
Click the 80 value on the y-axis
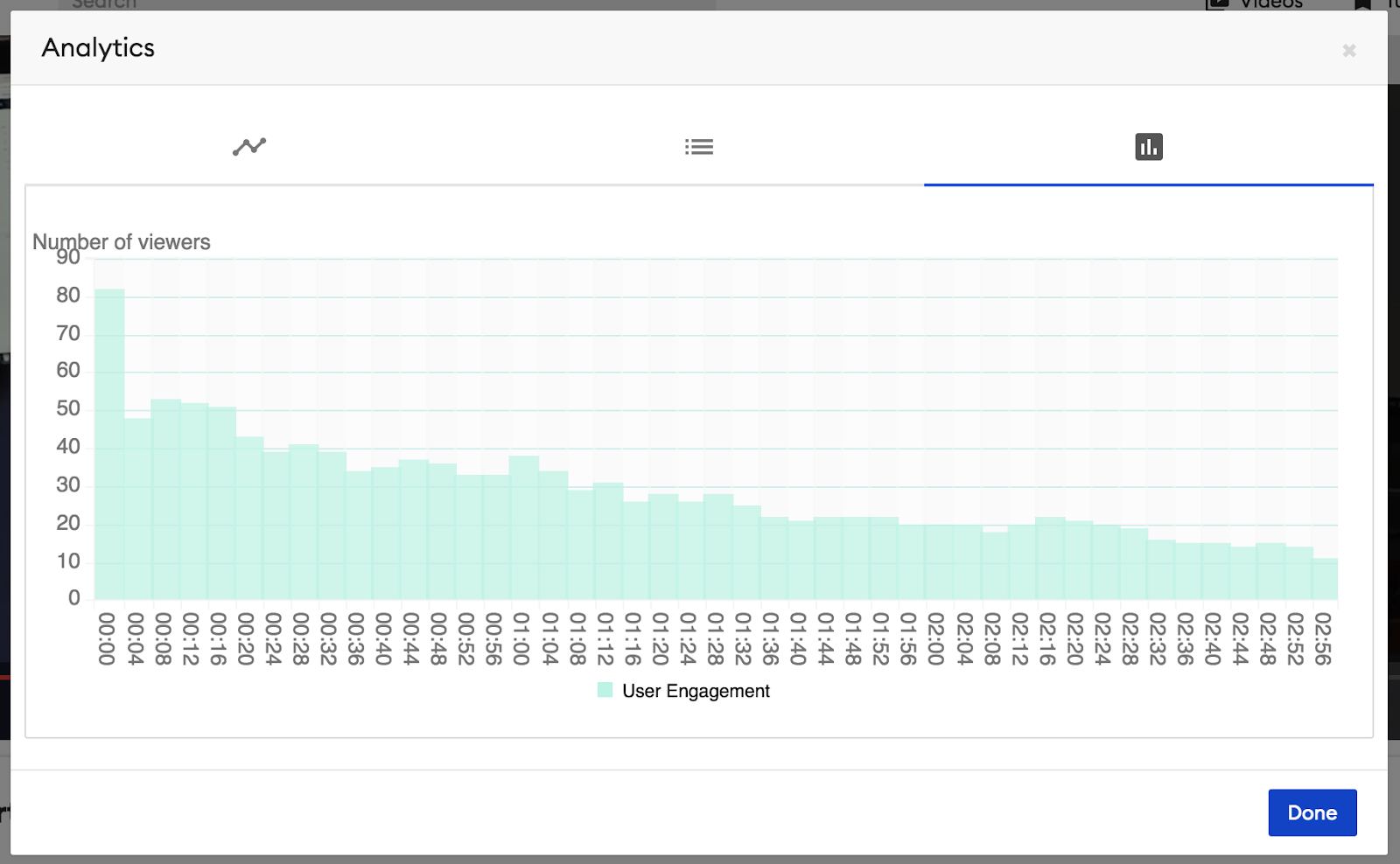[68, 296]
